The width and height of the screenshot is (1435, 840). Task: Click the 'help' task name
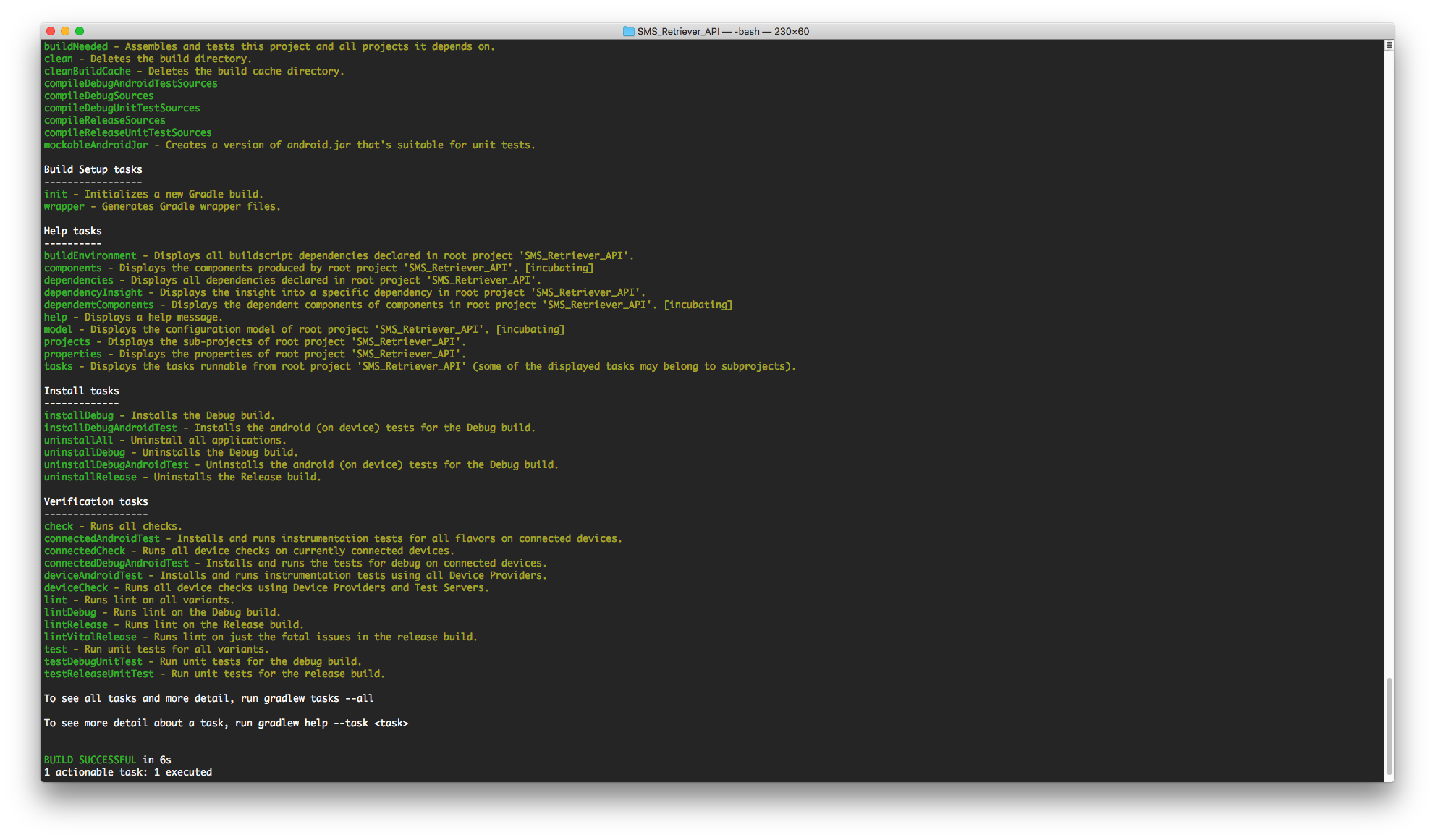tap(56, 317)
